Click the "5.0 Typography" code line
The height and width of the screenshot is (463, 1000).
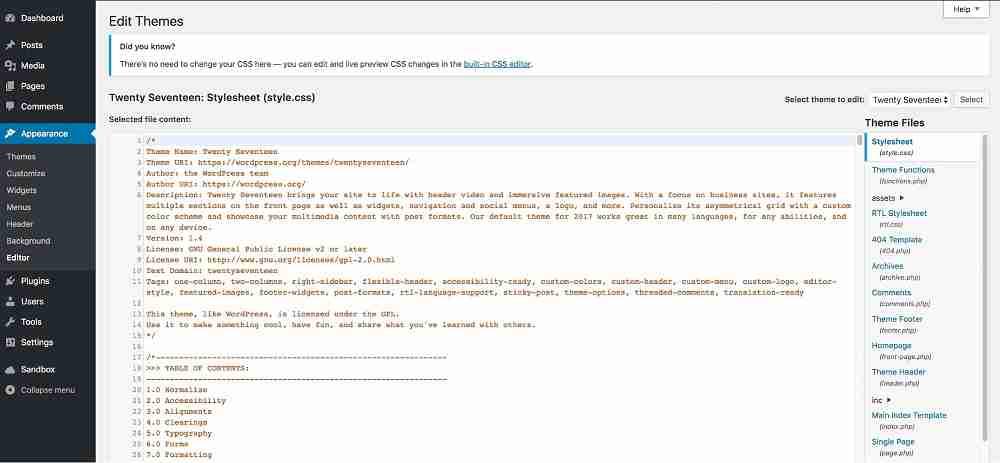[x=179, y=434]
